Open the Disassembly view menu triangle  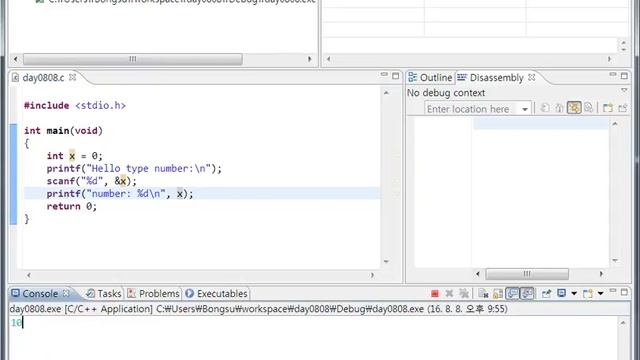(624, 90)
